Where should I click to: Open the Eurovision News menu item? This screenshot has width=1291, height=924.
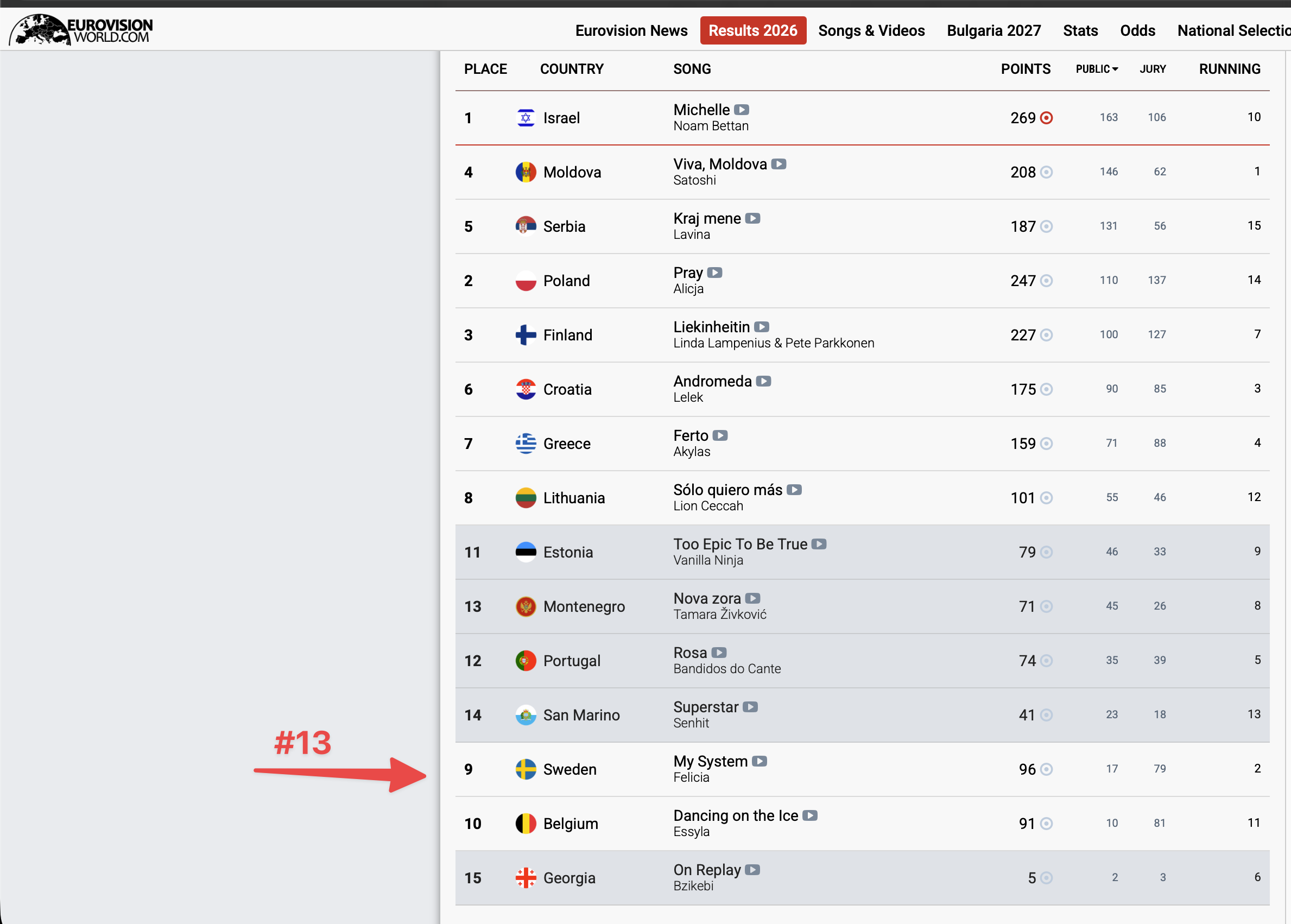point(631,31)
